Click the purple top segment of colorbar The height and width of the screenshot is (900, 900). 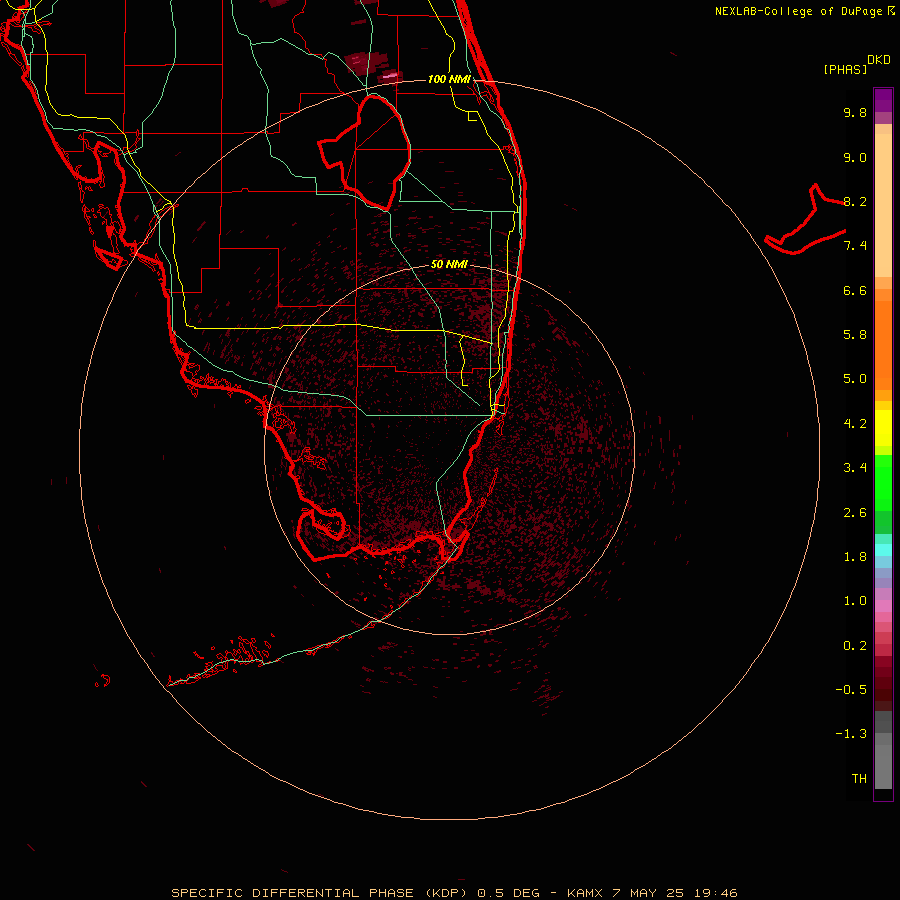pyautogui.click(x=883, y=100)
